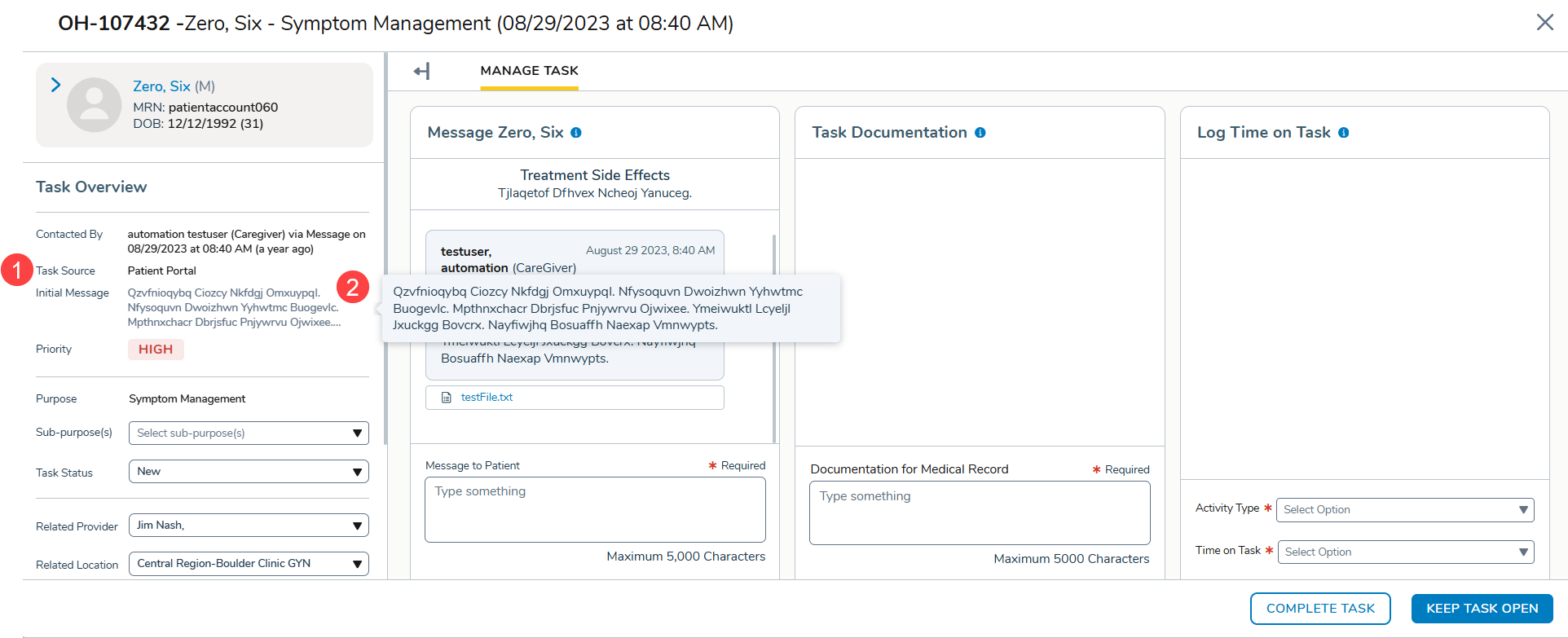This screenshot has height=638, width=1568.
Task: Click the Documentation for Medical Record field
Action: [979, 513]
